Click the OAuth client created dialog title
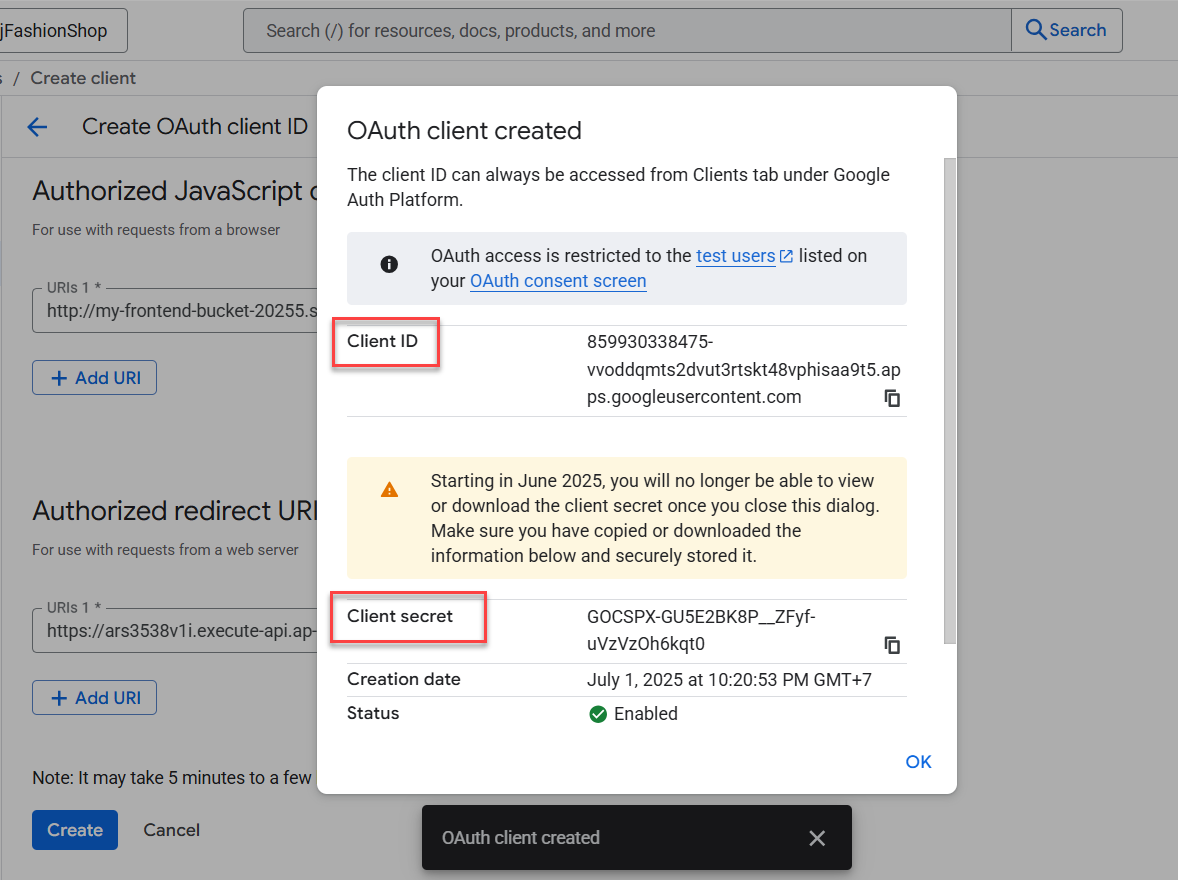This screenshot has height=880, width=1178. 464,131
